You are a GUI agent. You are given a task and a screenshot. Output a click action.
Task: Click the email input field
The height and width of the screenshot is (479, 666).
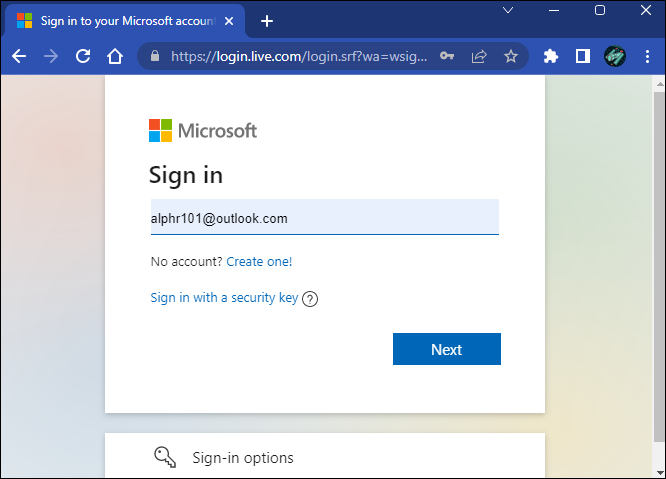[x=325, y=217]
